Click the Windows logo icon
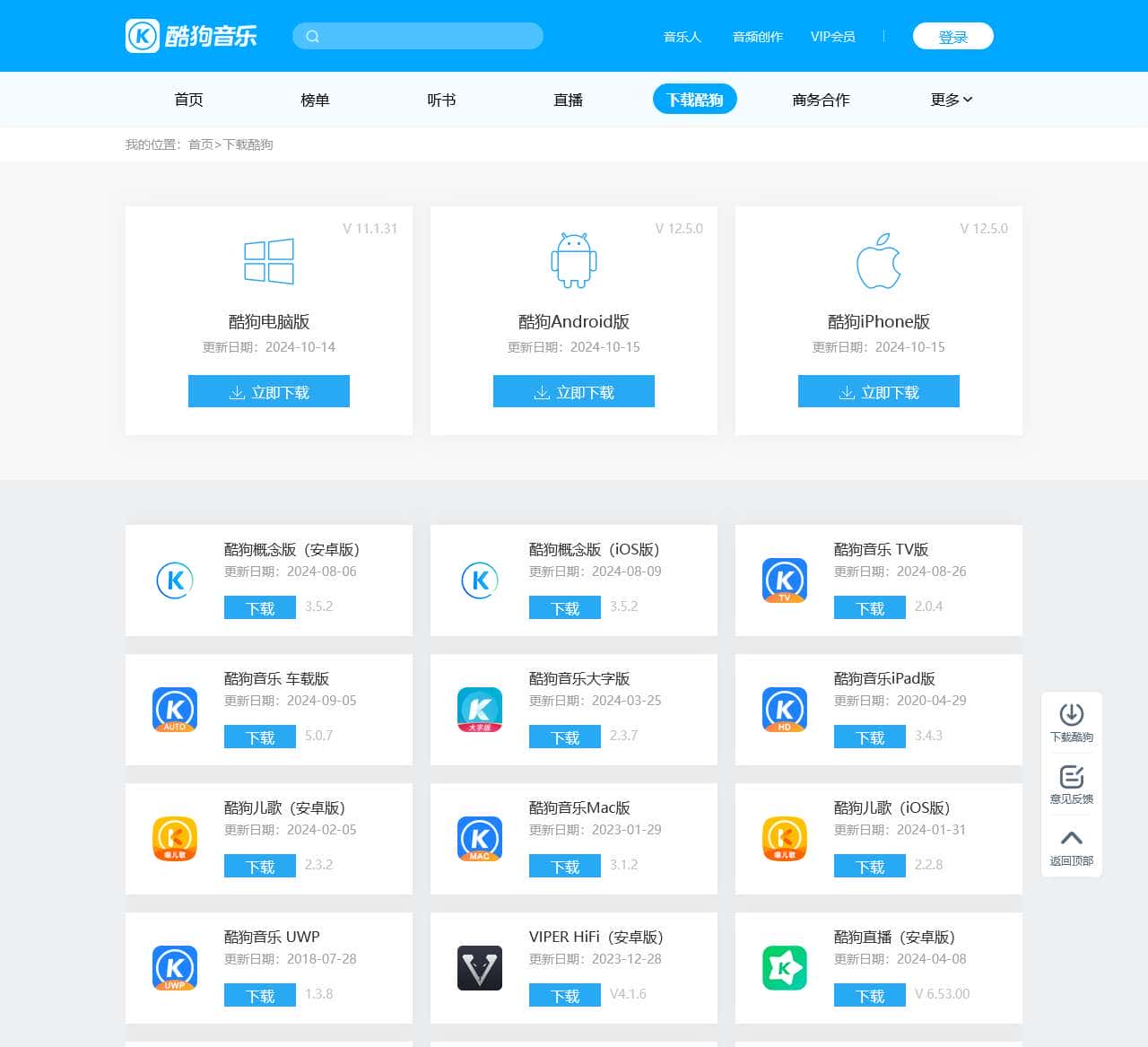1148x1047 pixels. coord(269,261)
